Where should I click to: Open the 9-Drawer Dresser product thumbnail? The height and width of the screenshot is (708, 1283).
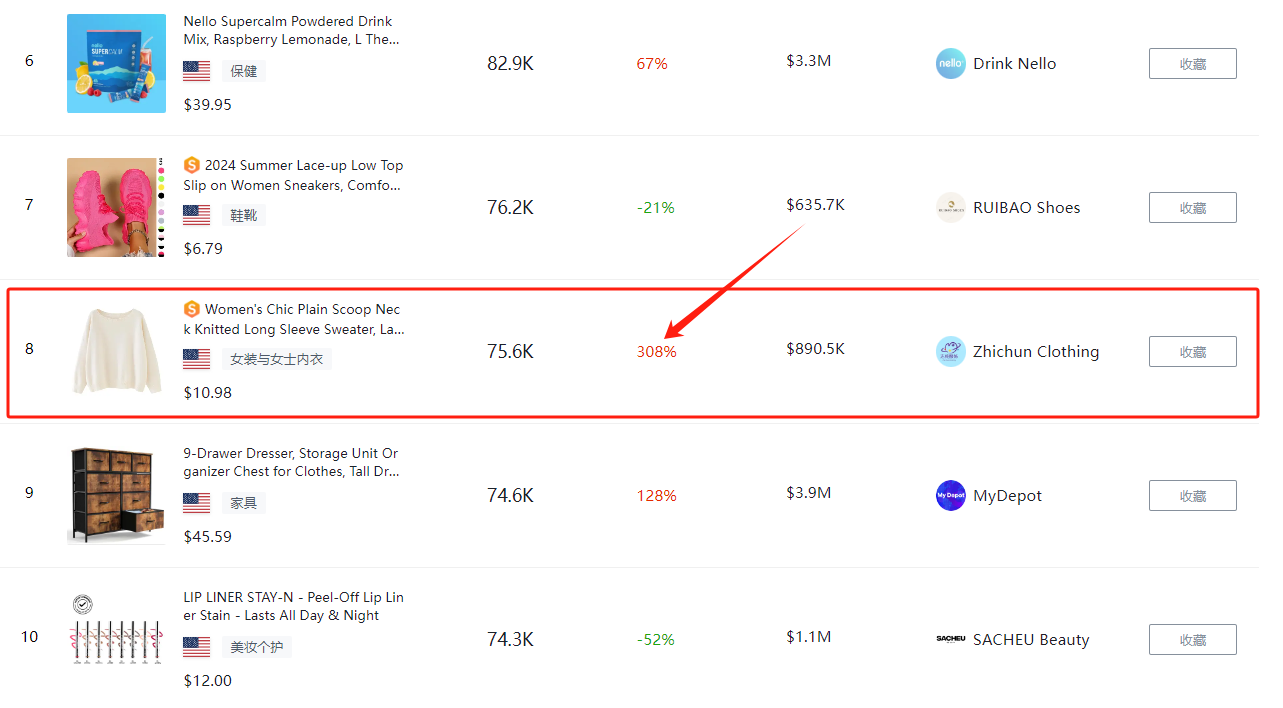[116, 496]
